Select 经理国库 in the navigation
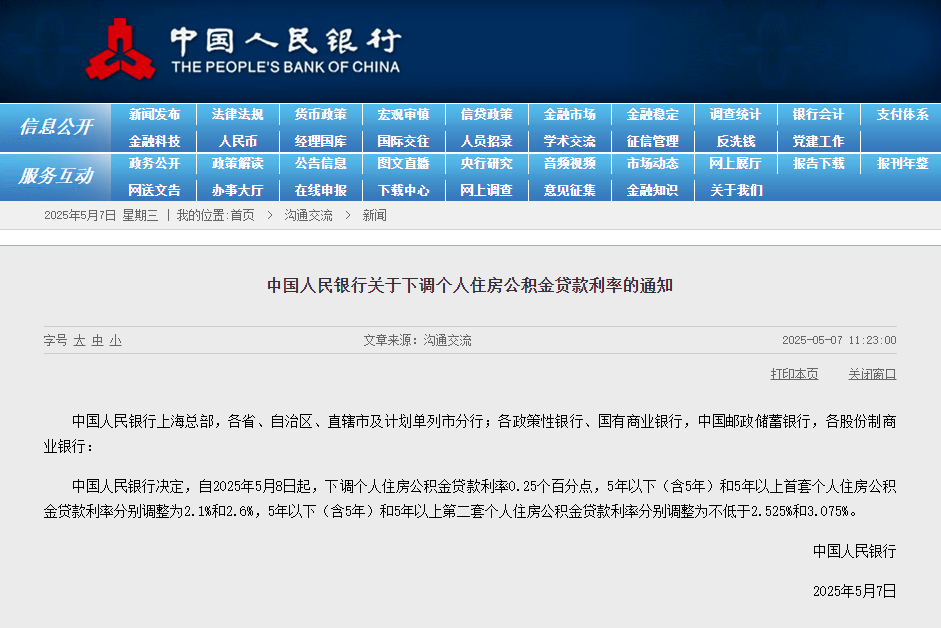Image resolution: width=941 pixels, height=628 pixels. click(320, 142)
